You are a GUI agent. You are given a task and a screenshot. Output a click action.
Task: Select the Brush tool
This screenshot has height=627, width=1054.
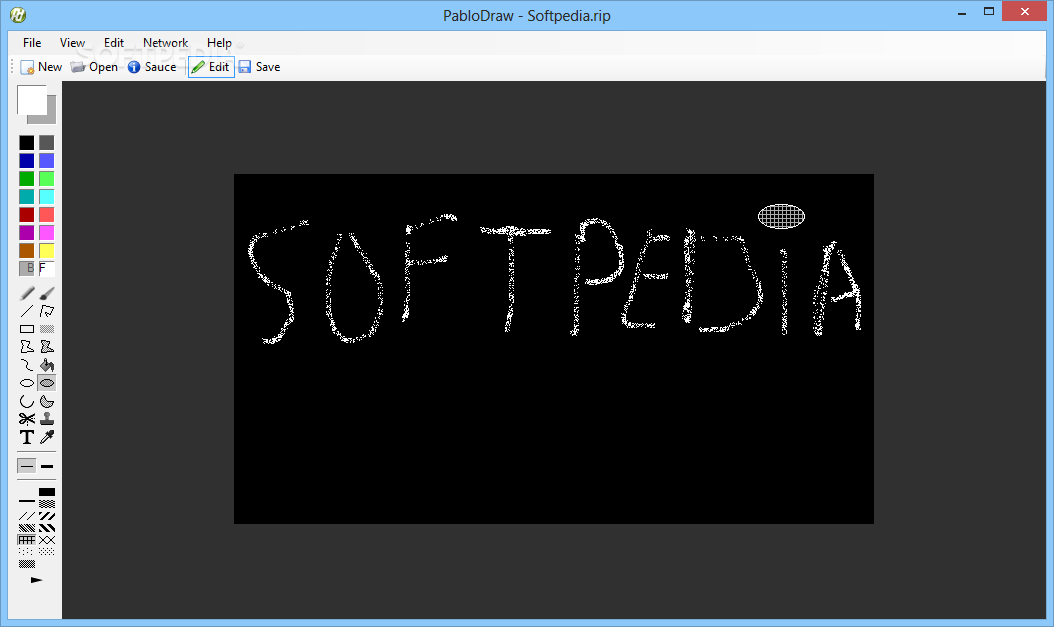tap(47, 293)
